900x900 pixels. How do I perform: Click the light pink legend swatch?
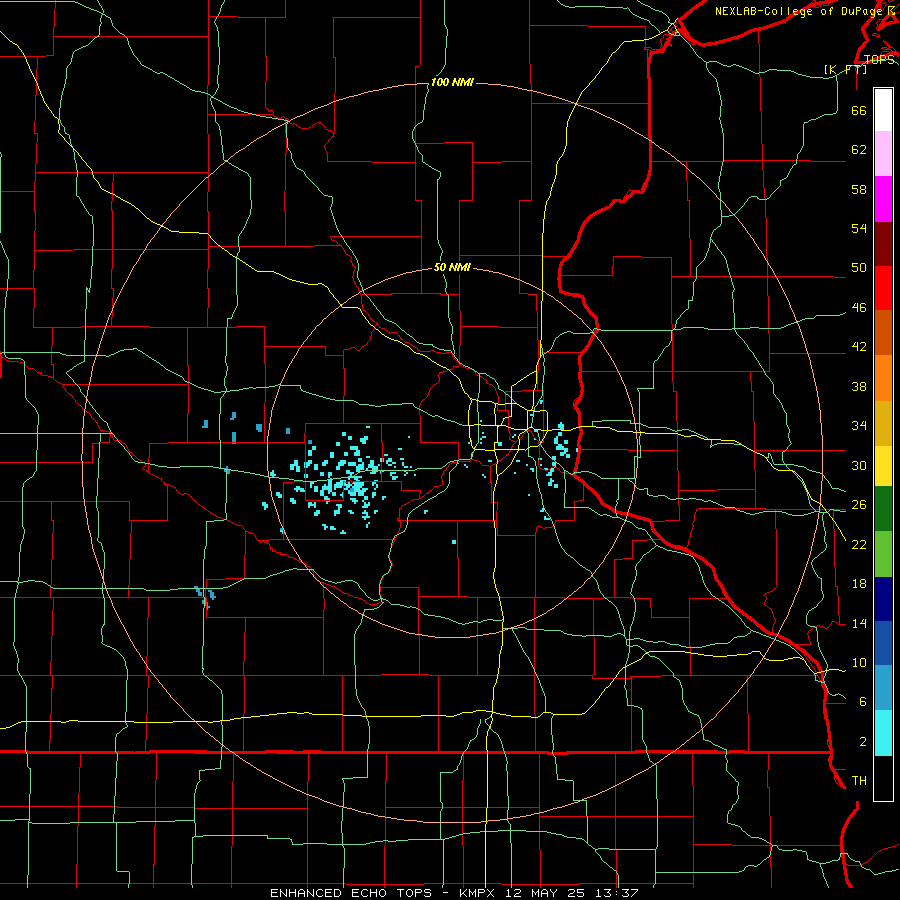(883, 154)
